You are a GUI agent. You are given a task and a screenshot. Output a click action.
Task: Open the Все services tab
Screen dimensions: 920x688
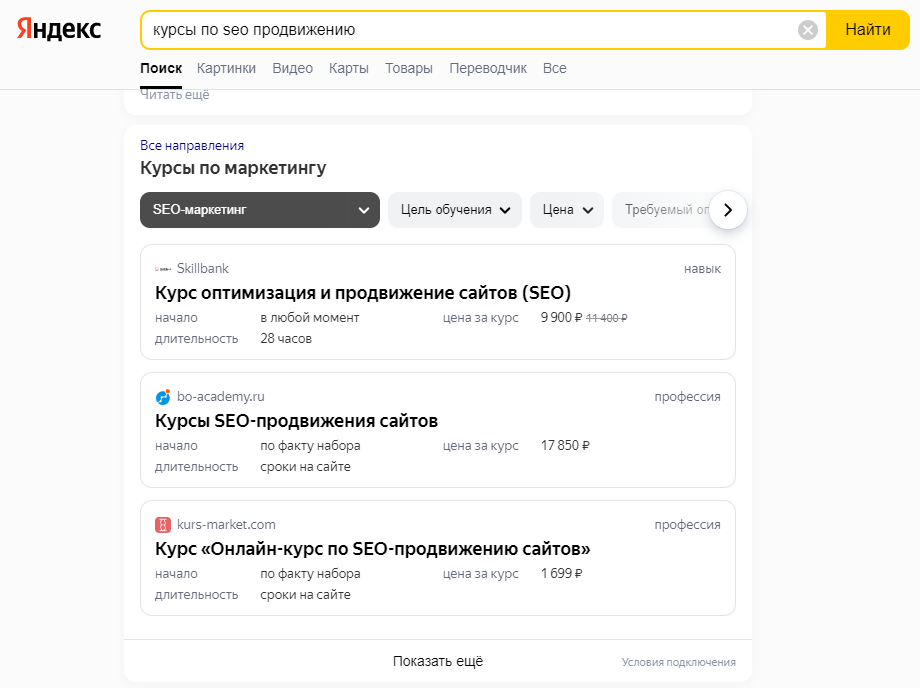click(554, 68)
